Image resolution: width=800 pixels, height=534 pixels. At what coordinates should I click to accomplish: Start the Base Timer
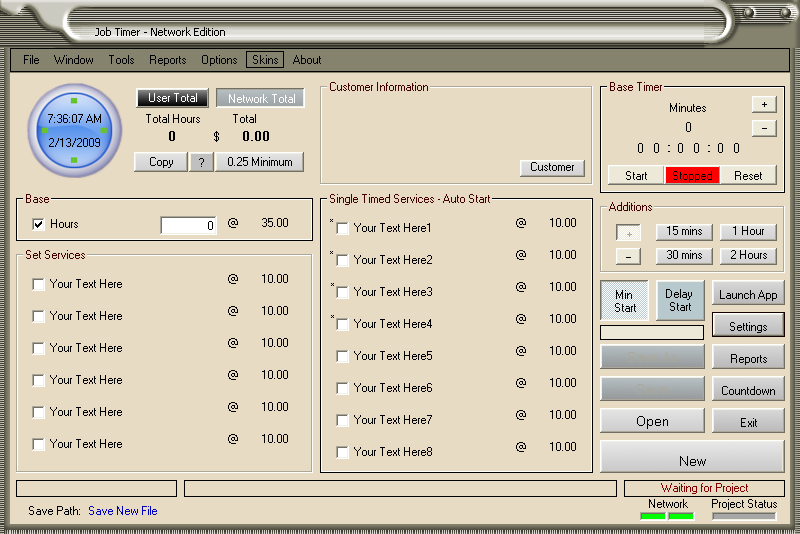pos(636,176)
